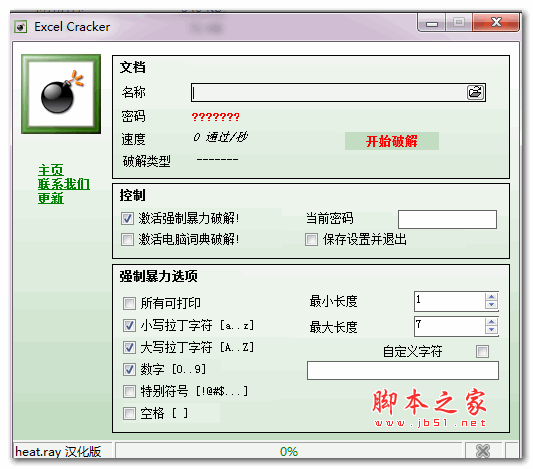Click heat.ray 汉化版 status text
Viewport: 533px width, 469px height.
pyautogui.click(x=58, y=452)
